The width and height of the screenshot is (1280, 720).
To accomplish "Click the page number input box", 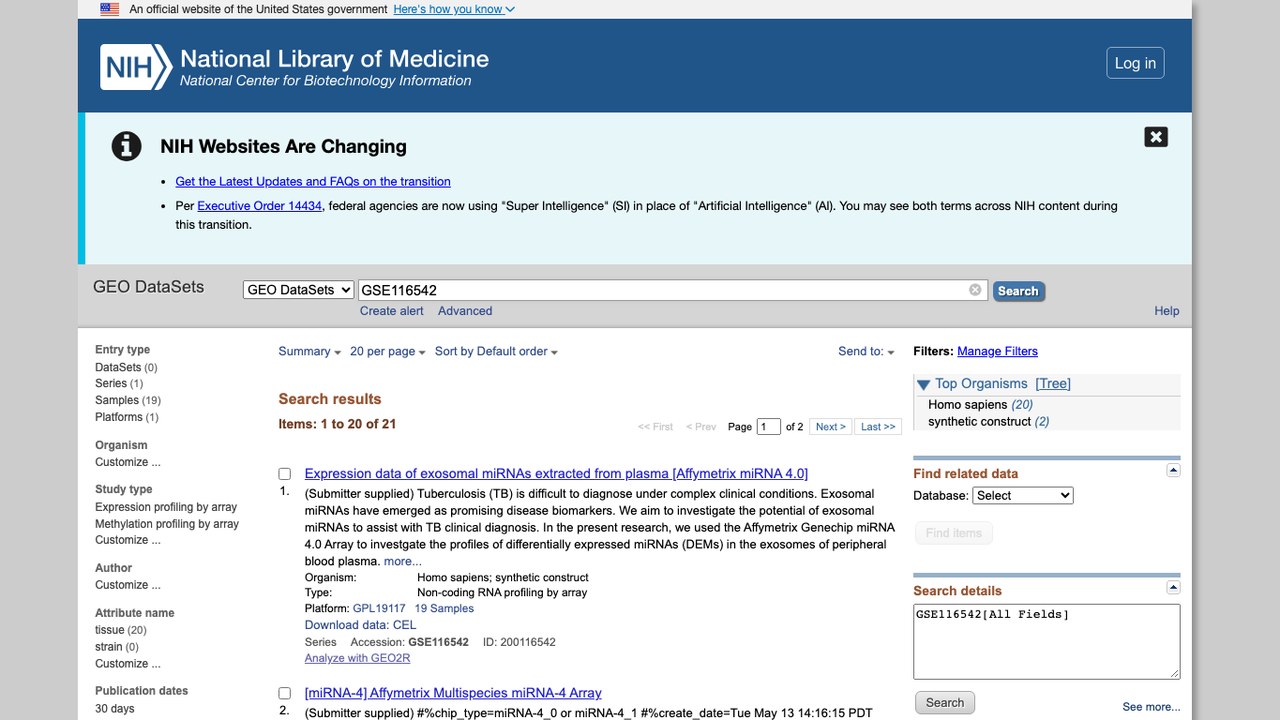I will click(x=769, y=427).
